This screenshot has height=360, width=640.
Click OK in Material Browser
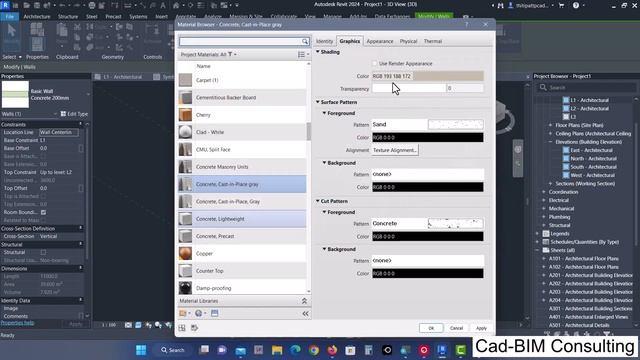431,328
